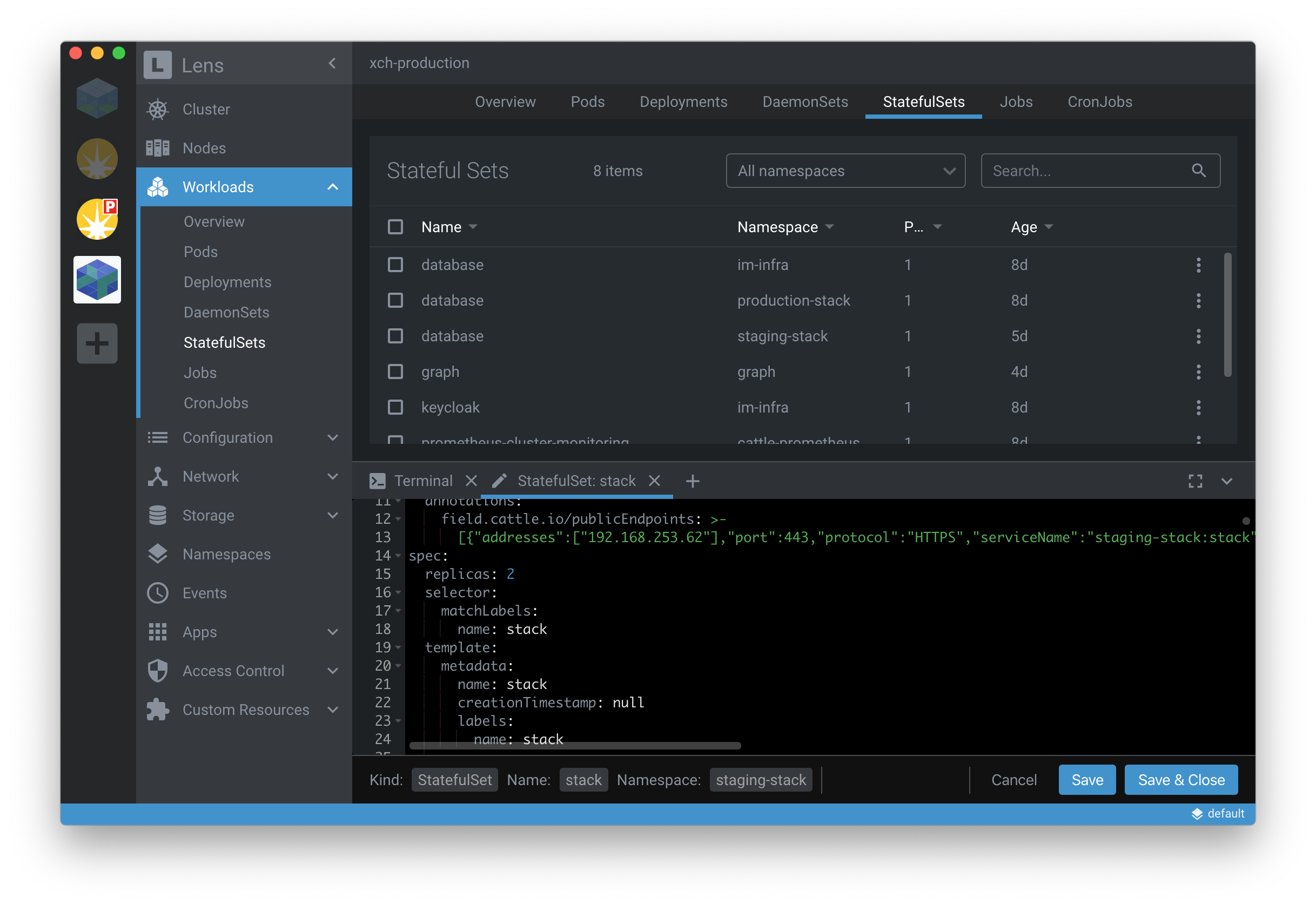Switch to the Deployments top tab
Viewport: 1316px width, 905px height.
[x=683, y=102]
